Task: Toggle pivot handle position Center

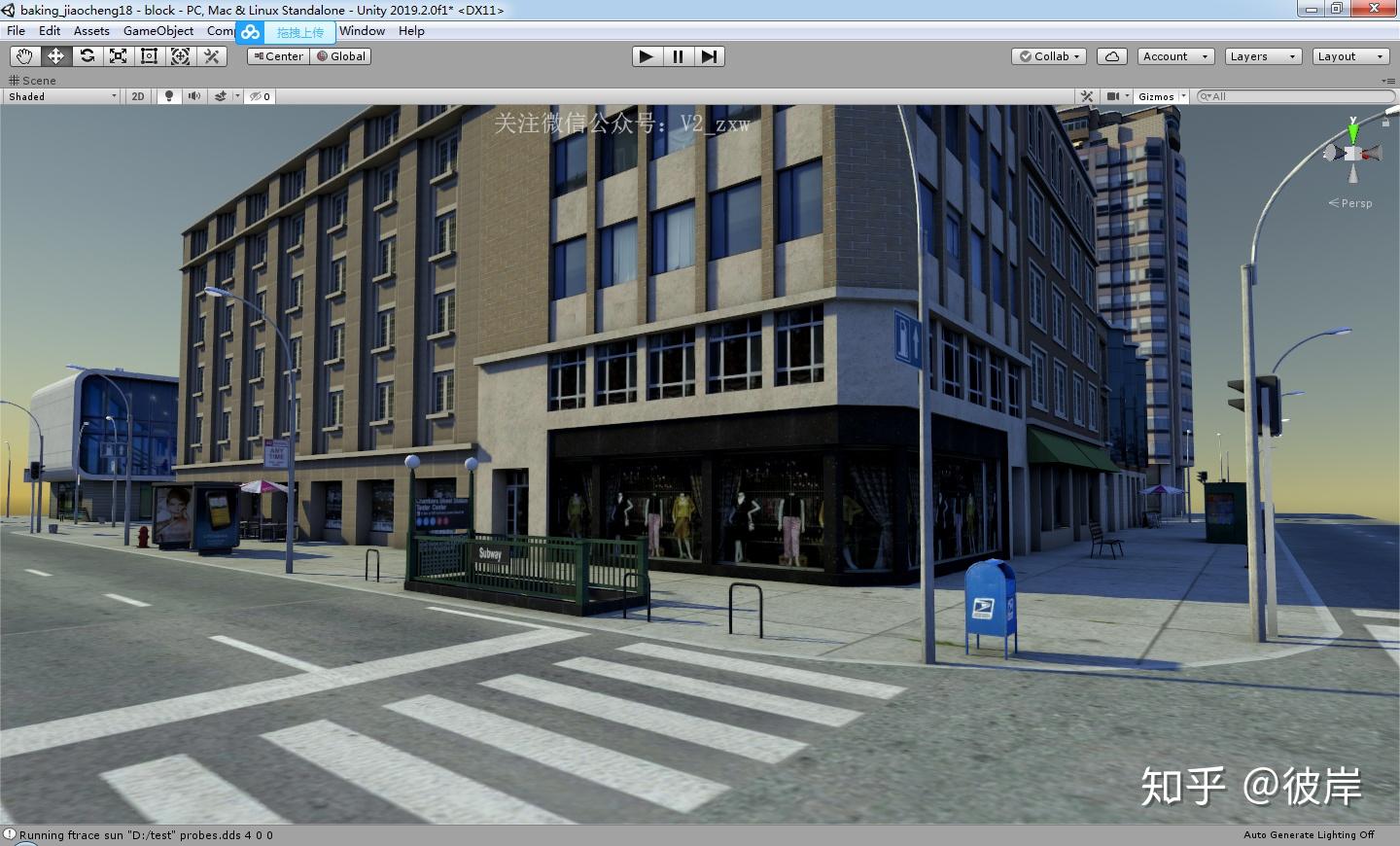Action: click(x=278, y=56)
